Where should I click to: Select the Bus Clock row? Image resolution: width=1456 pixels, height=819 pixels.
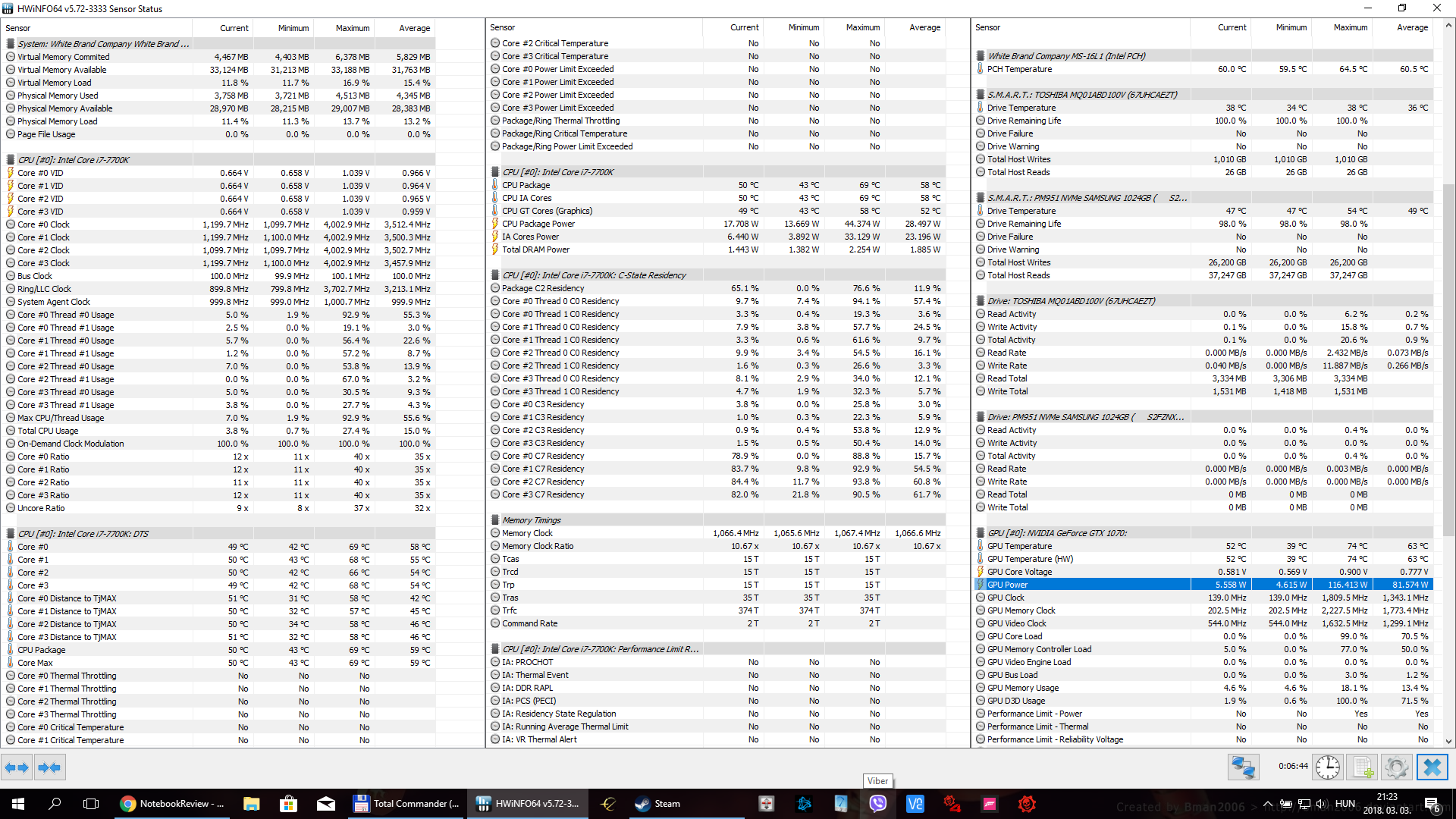point(219,276)
